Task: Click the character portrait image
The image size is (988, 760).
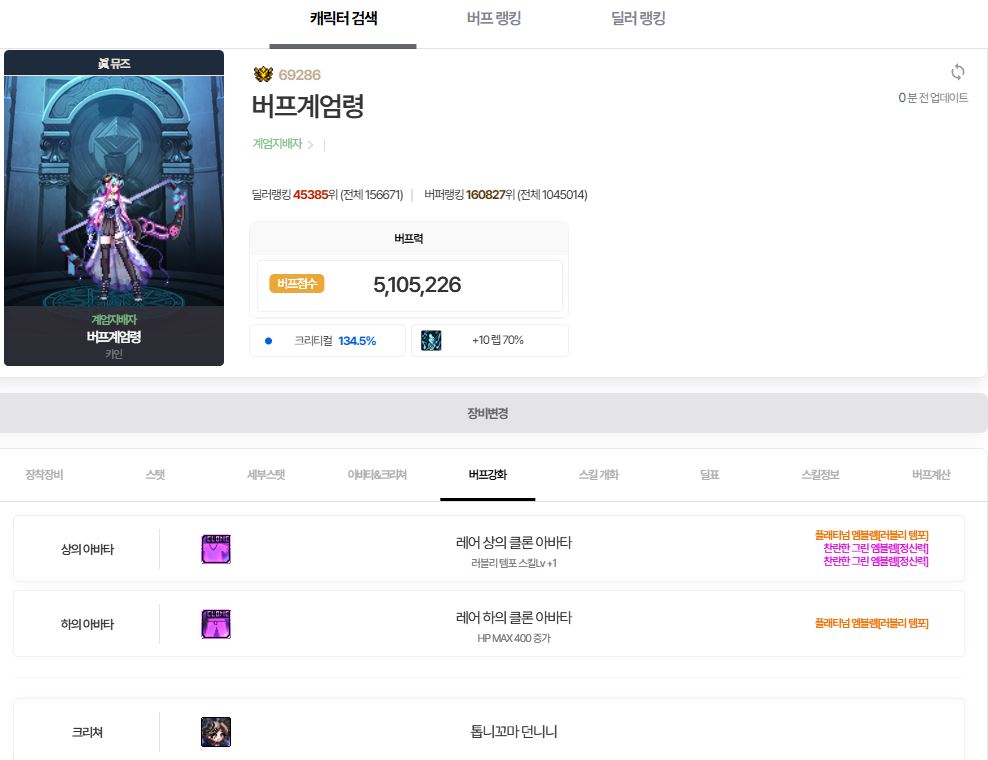Action: (x=114, y=190)
